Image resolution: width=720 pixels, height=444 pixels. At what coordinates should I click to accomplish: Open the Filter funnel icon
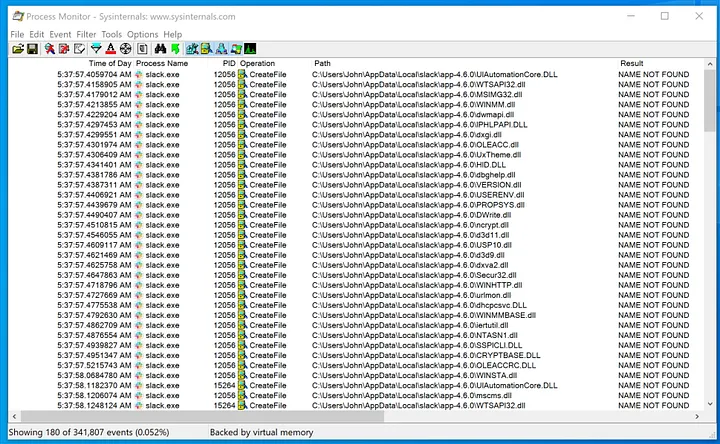click(97, 48)
